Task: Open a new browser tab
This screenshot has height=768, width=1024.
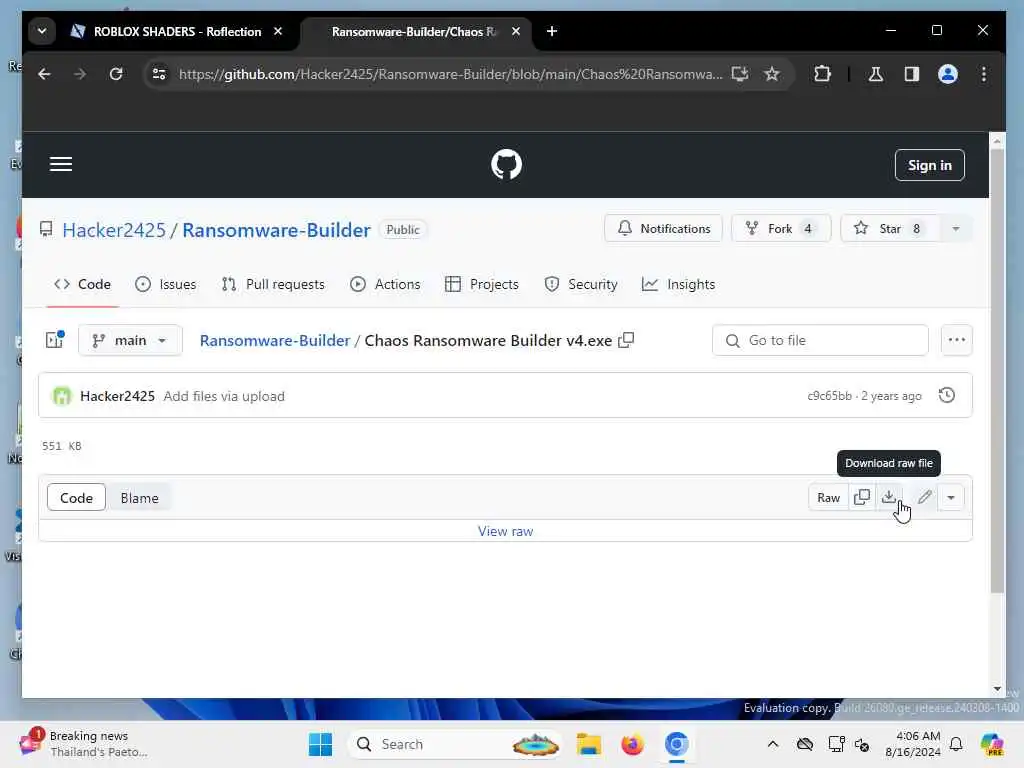Action: pos(552,31)
